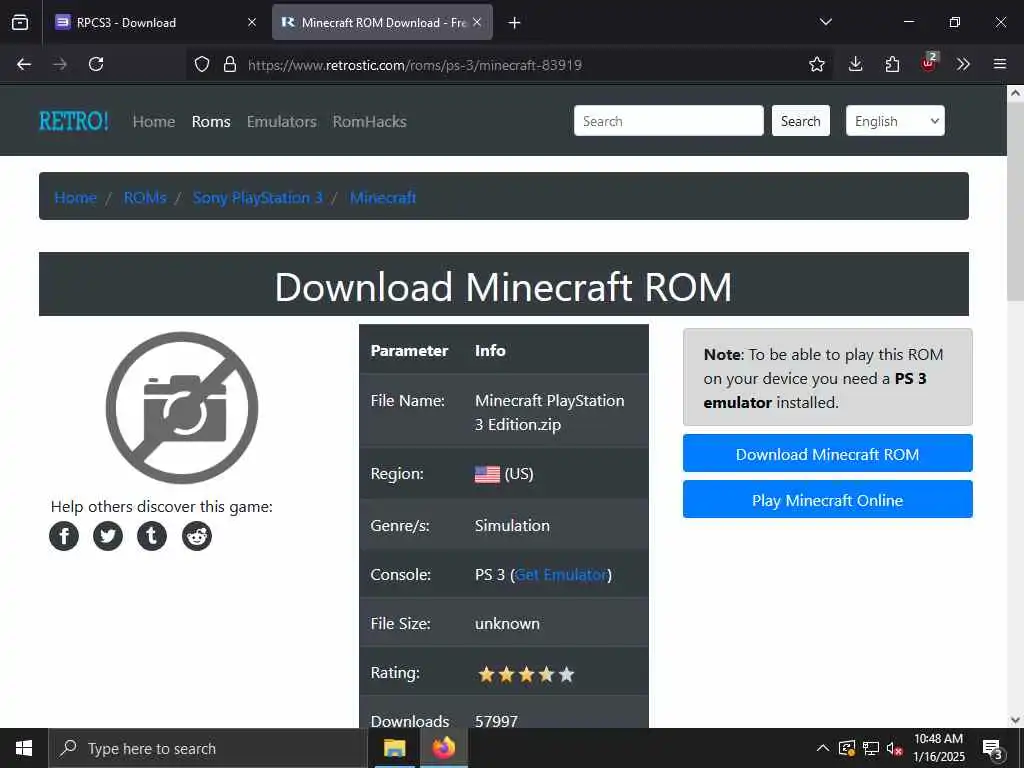This screenshot has height=768, width=1024.
Task: Follow the ROMs breadcrumb link
Action: [x=145, y=197]
